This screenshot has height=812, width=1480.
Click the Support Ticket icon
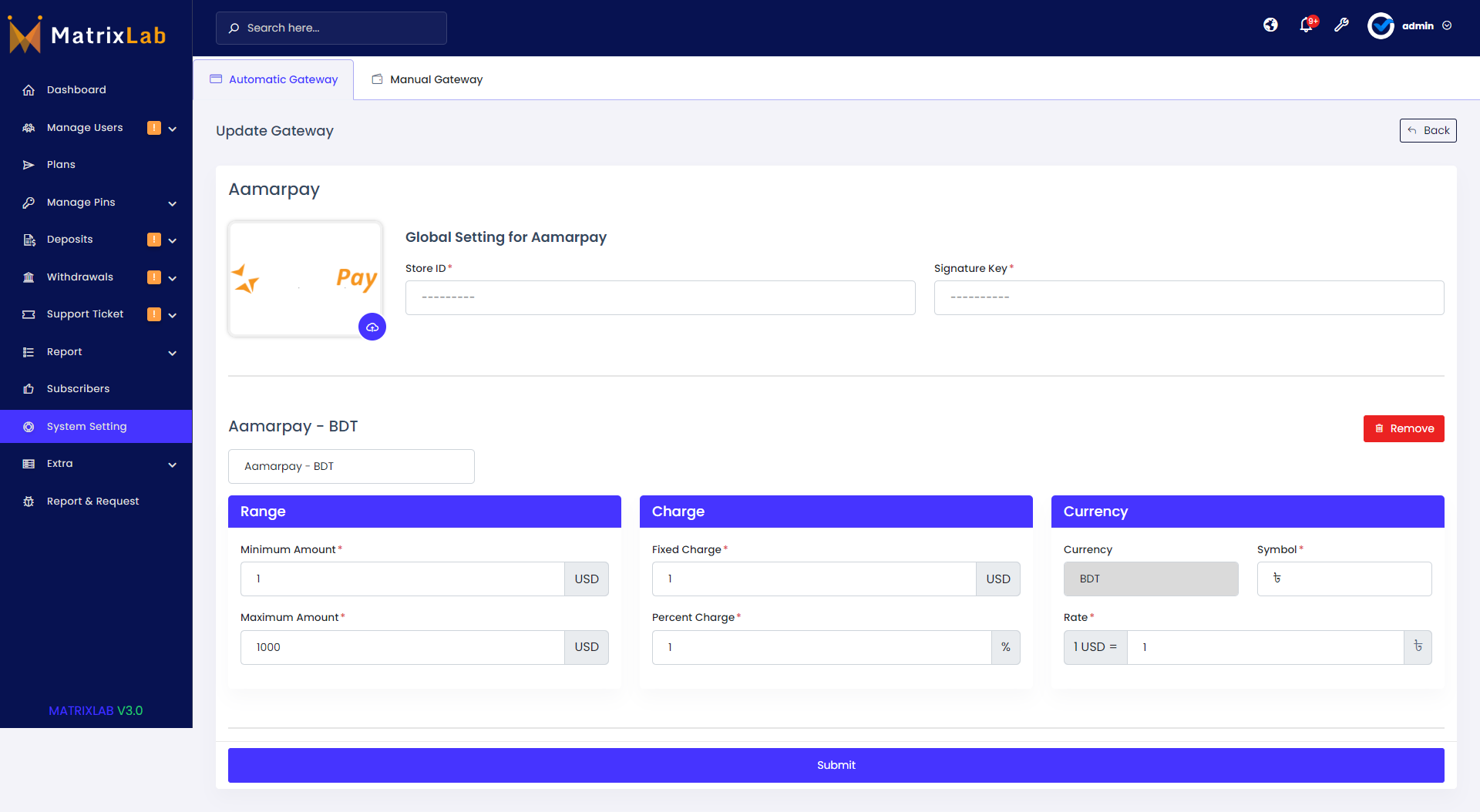pos(28,314)
